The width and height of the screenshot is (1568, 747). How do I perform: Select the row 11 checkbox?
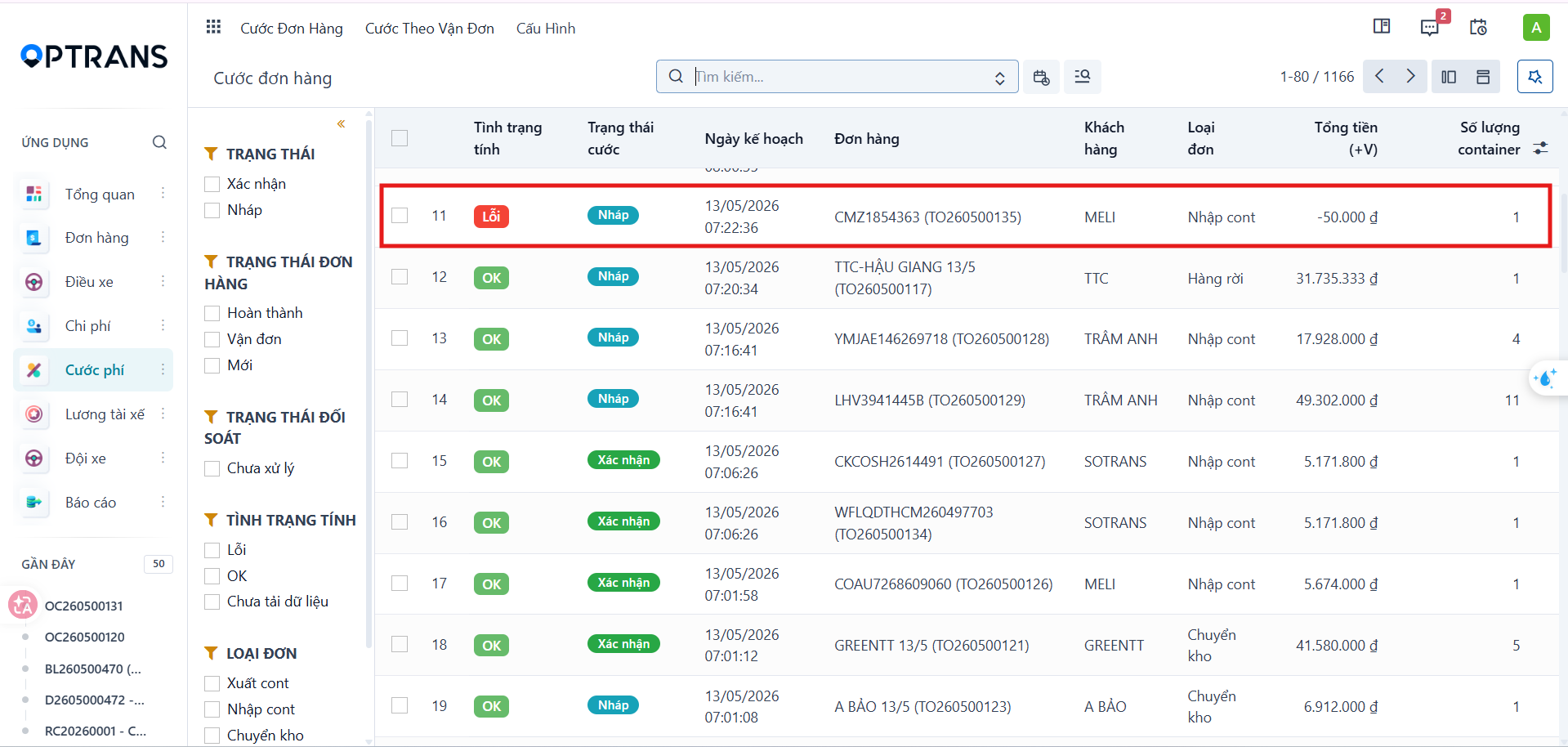[400, 216]
